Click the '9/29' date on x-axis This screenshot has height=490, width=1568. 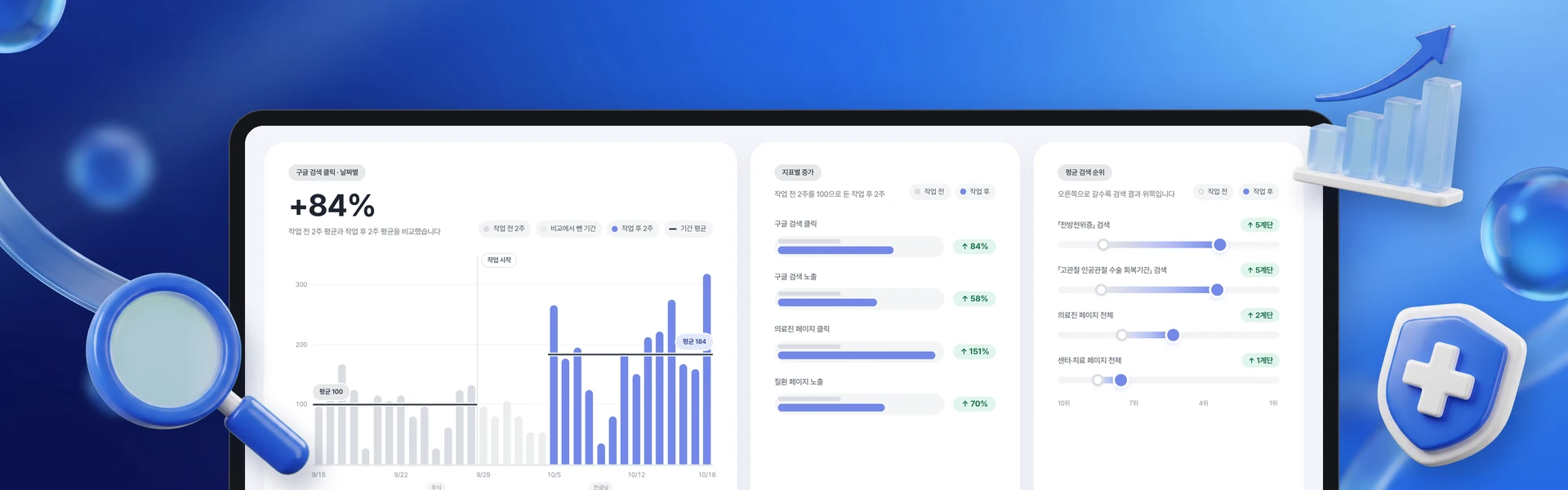point(483,474)
